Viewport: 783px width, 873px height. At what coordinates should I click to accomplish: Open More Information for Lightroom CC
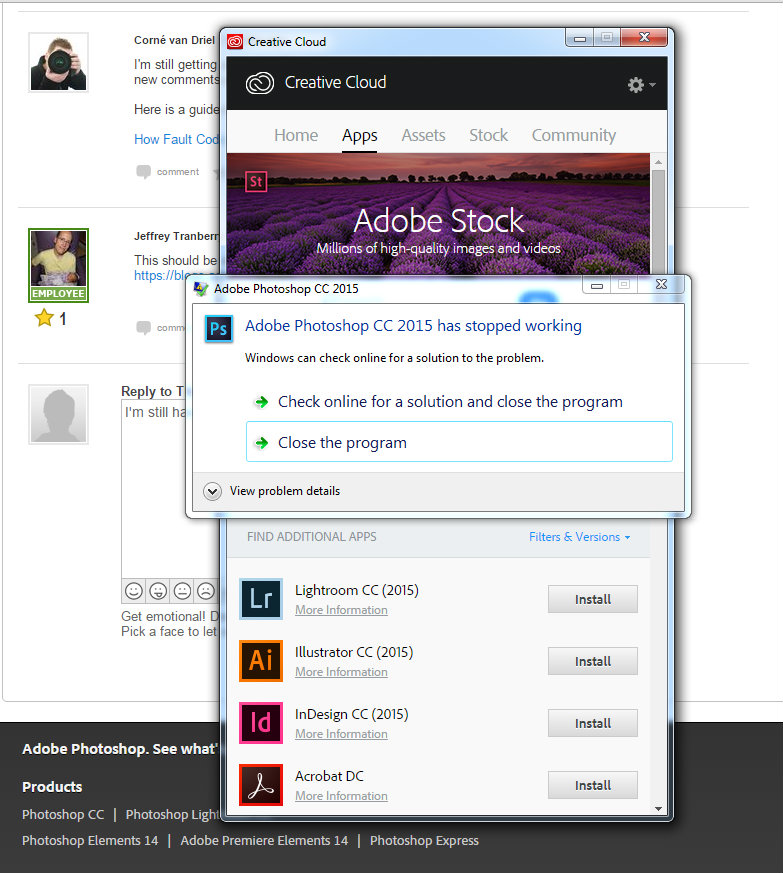[x=341, y=610]
